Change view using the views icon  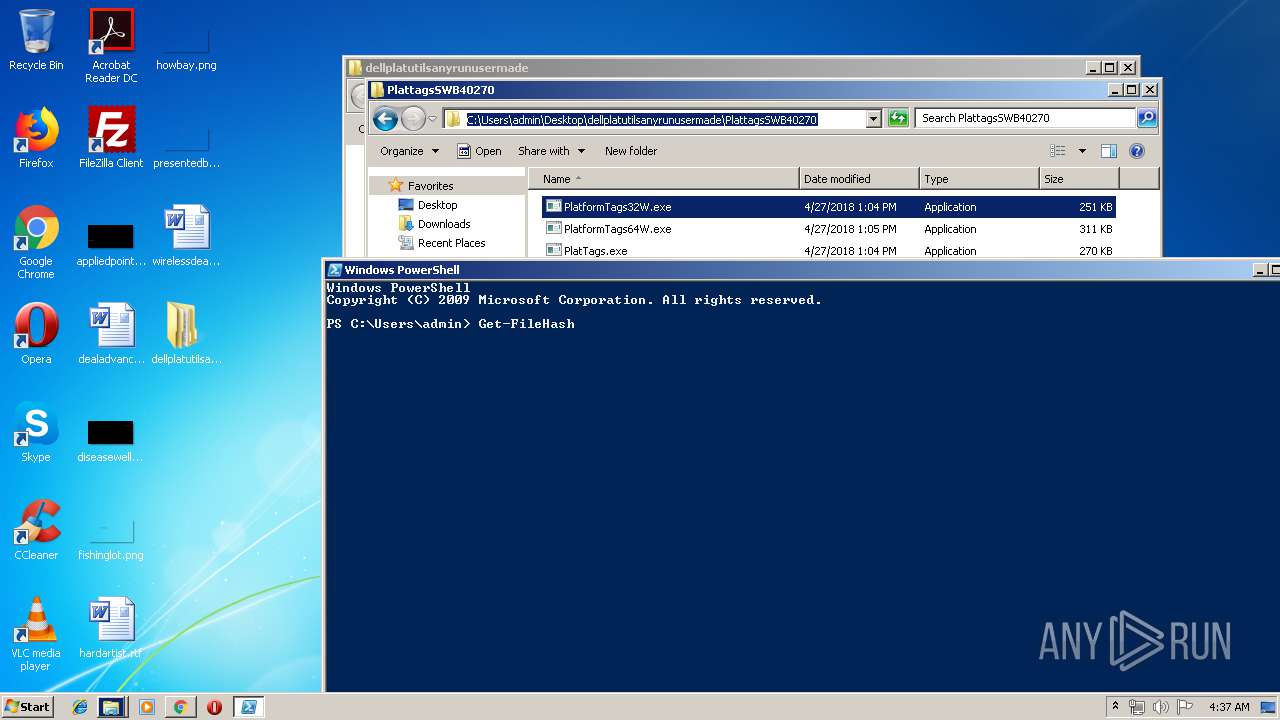[x=1058, y=151]
